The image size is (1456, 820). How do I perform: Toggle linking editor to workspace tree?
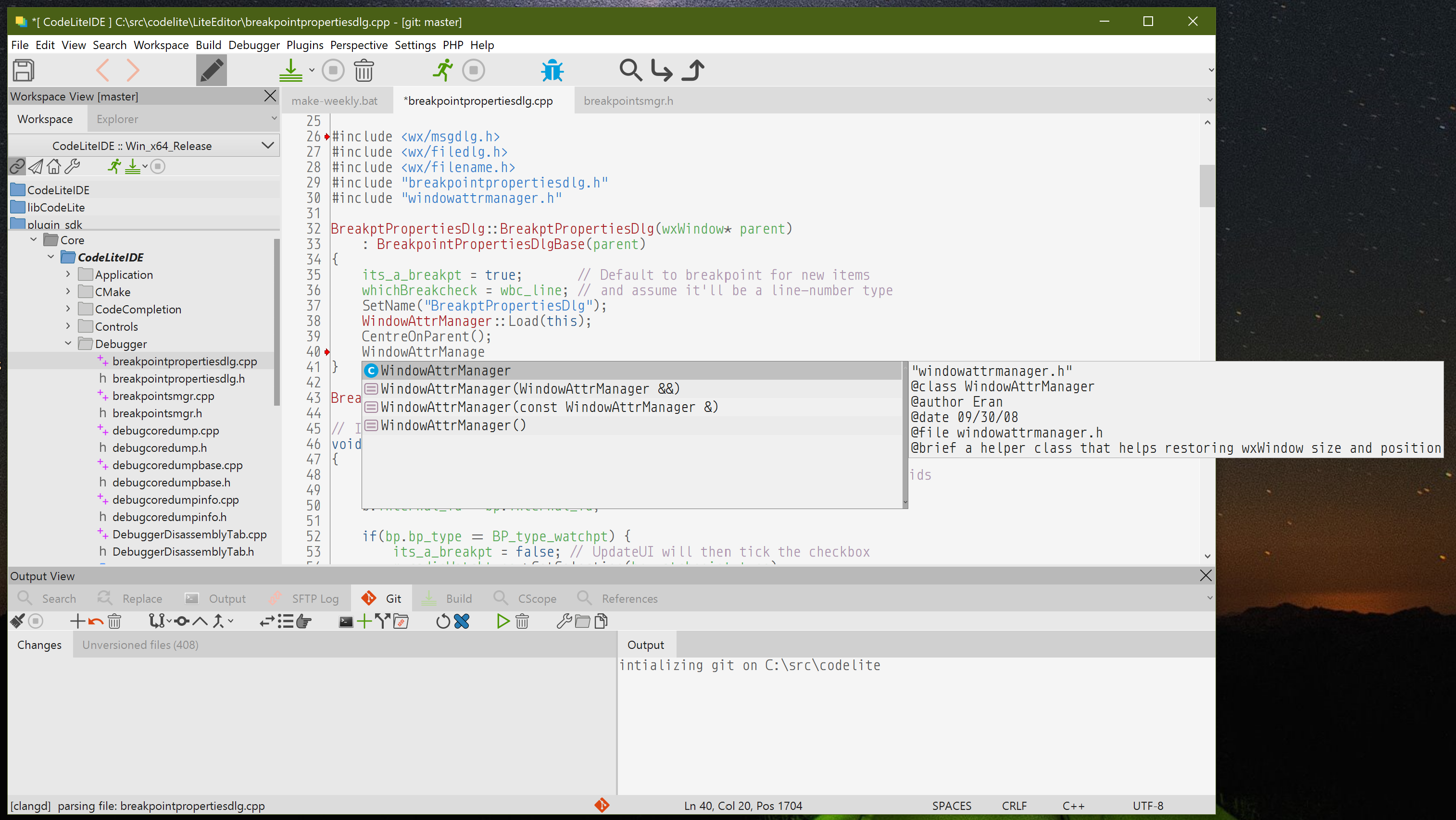click(x=16, y=165)
